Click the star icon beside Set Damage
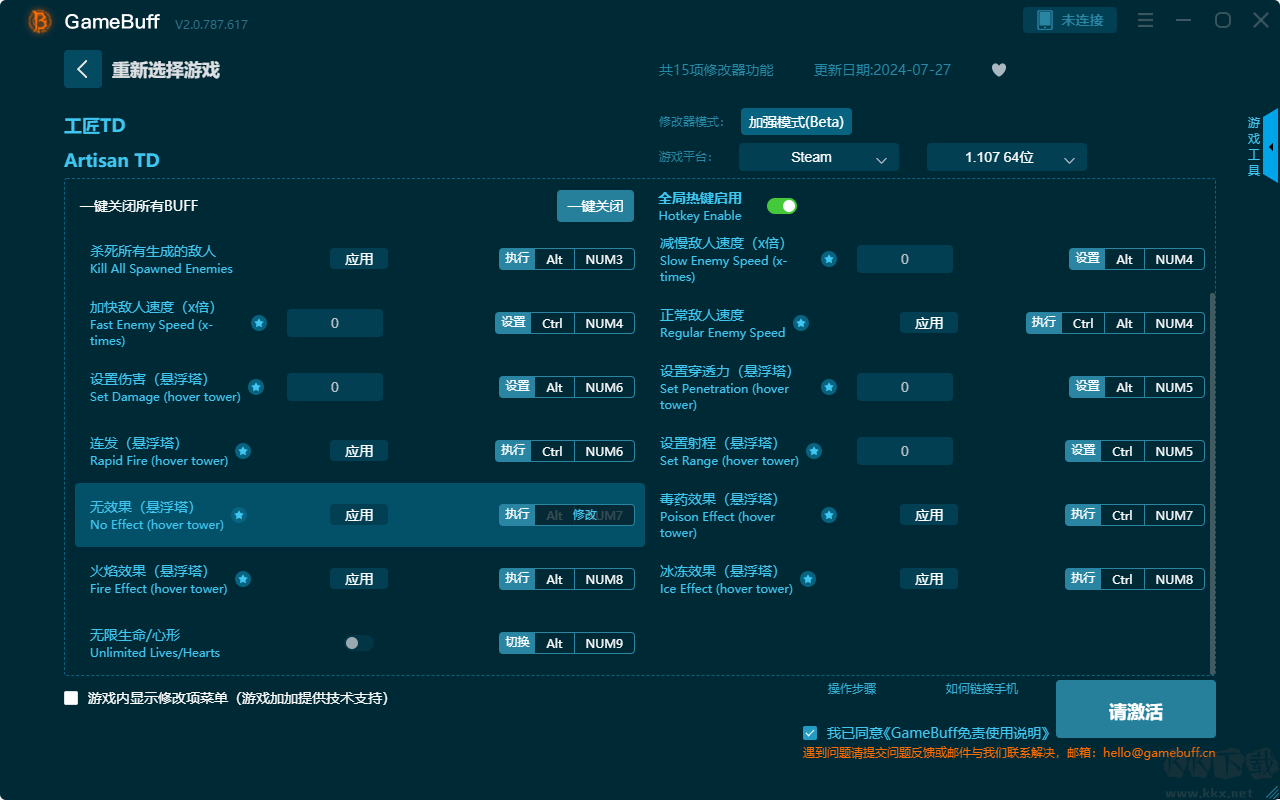The image size is (1280, 800). tap(256, 387)
